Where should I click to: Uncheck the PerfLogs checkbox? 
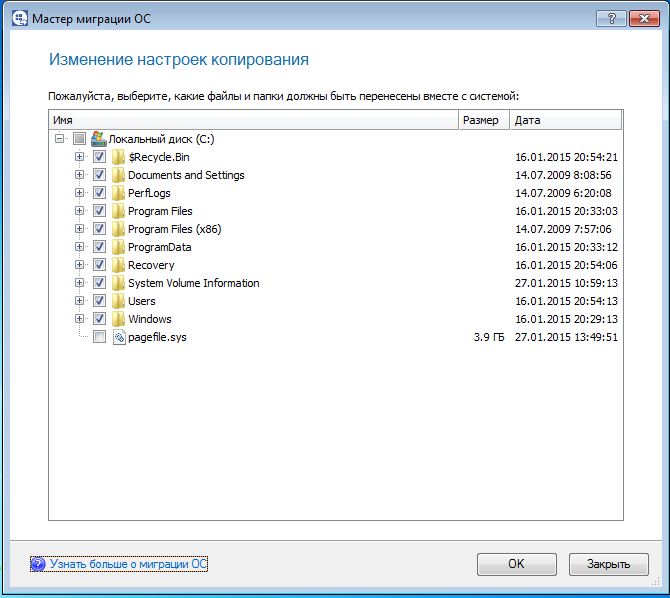click(x=99, y=193)
